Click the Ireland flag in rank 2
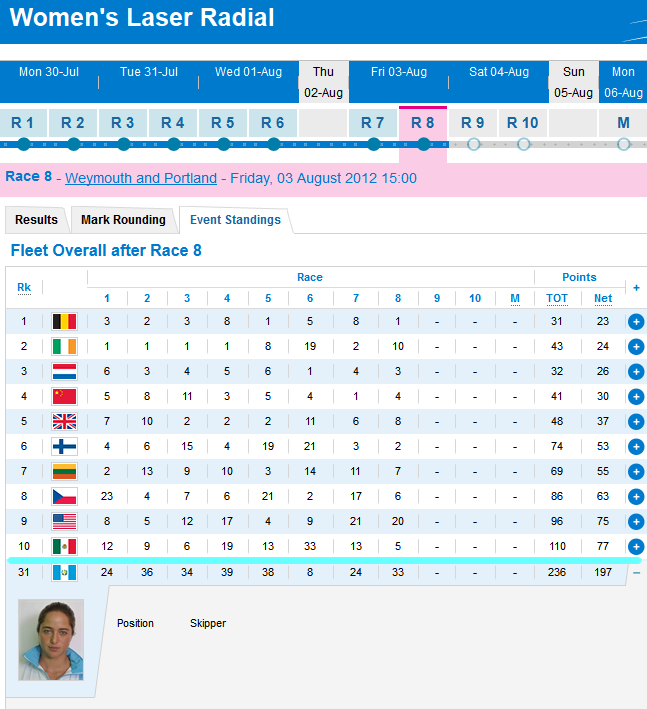 click(x=65, y=346)
